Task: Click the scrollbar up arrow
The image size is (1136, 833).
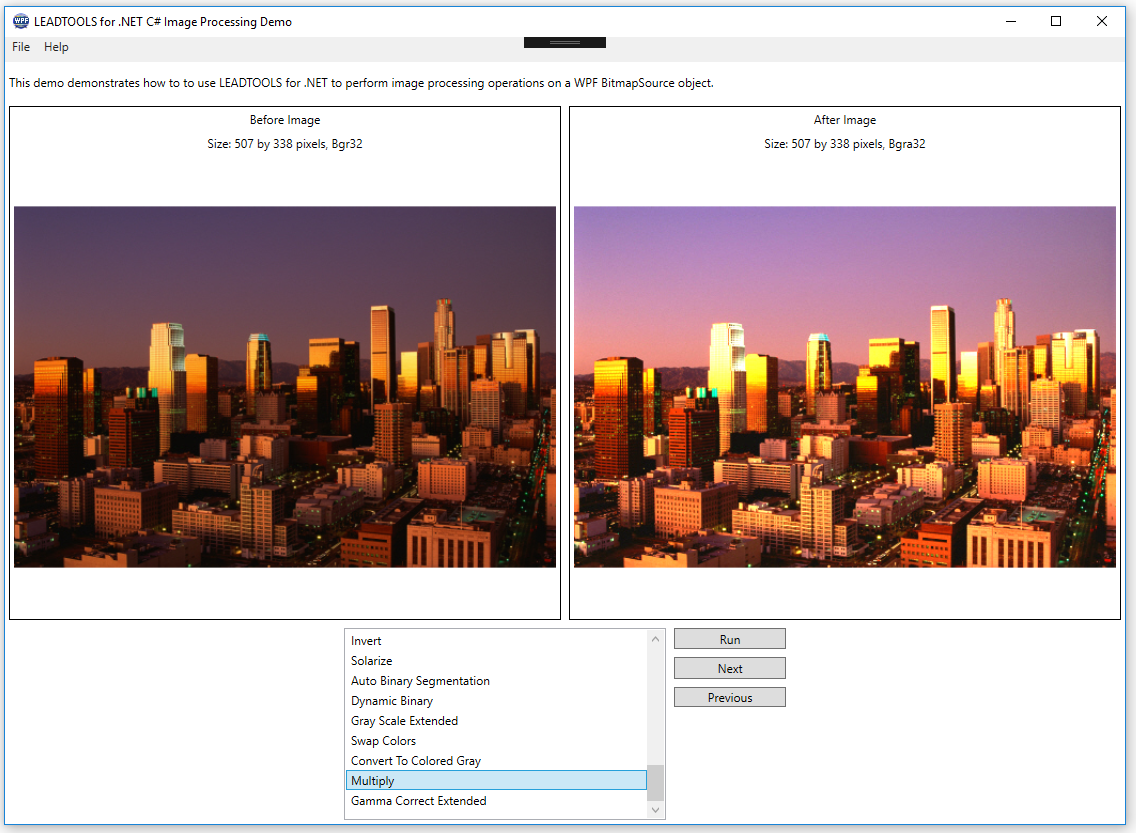Action: click(655, 637)
